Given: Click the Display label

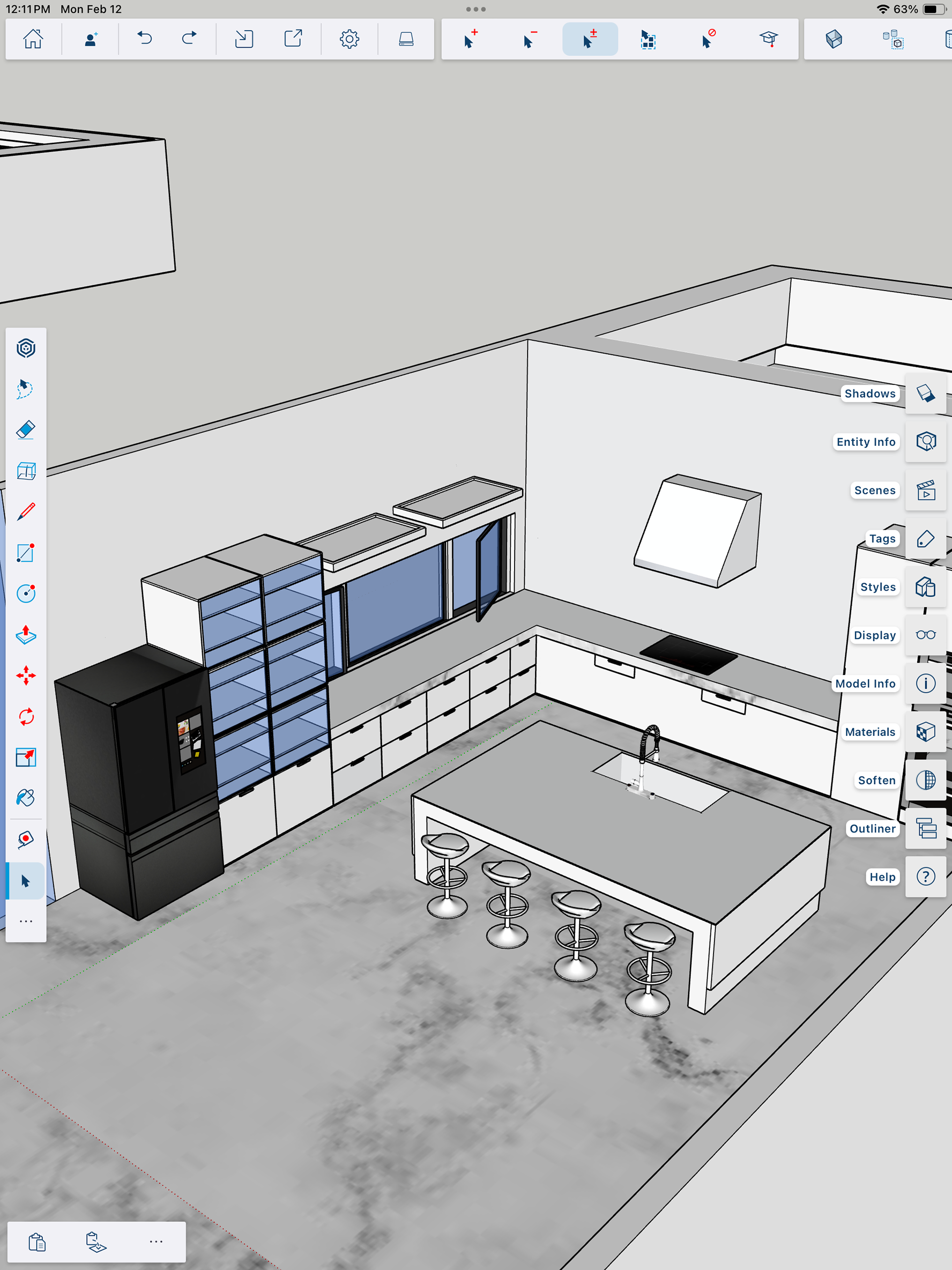Looking at the screenshot, I should (x=875, y=635).
